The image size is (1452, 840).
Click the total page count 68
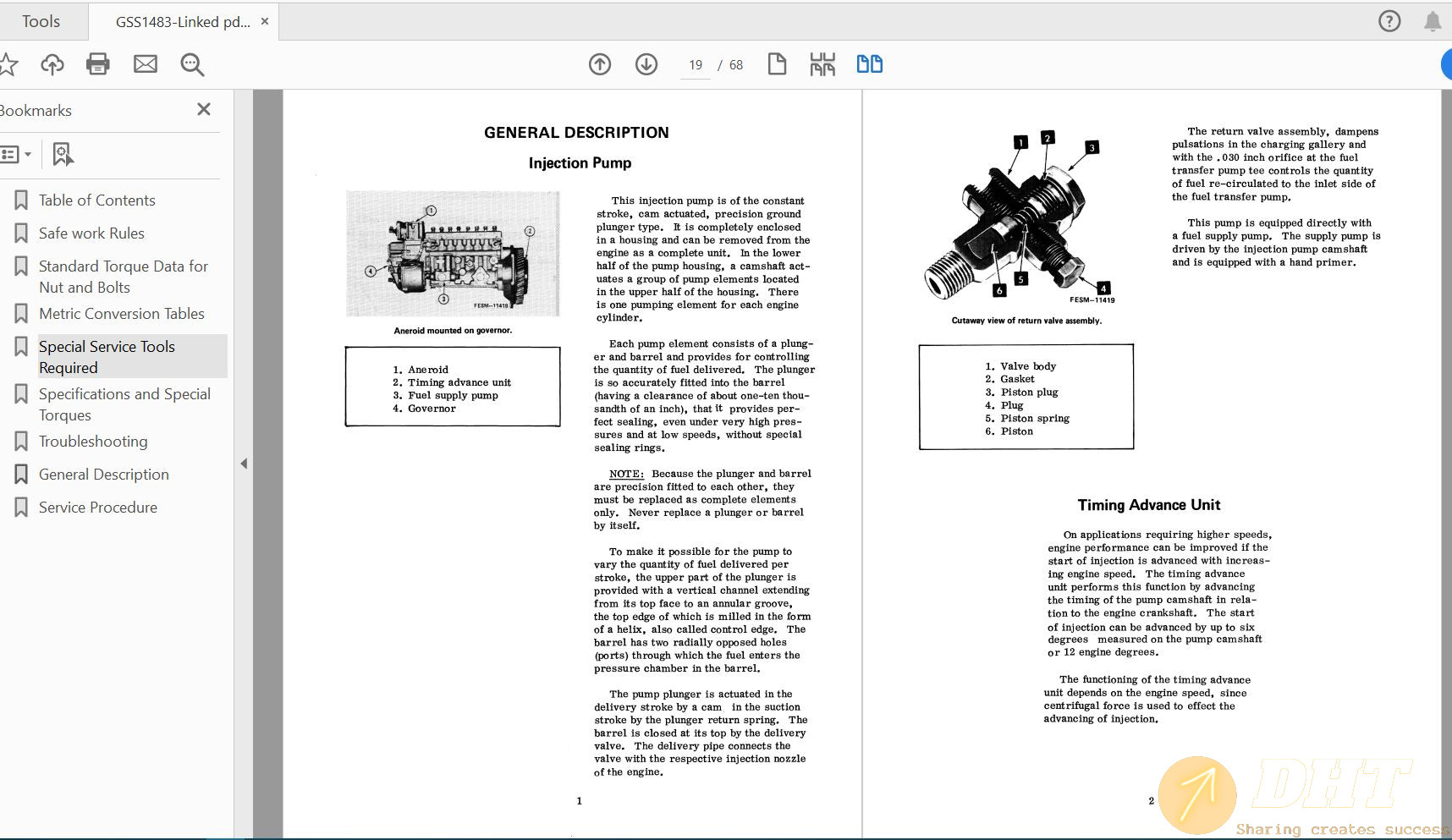[x=736, y=65]
